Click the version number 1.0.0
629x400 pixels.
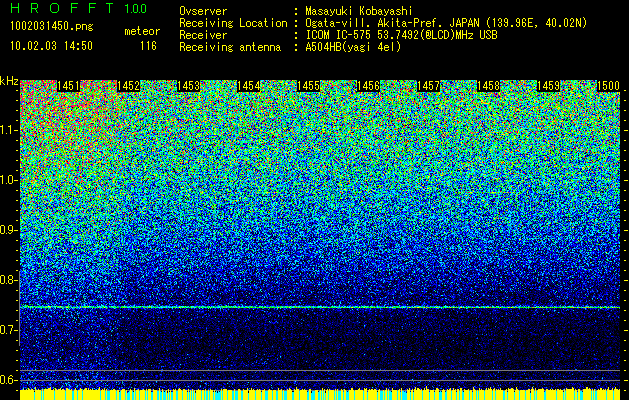point(135,9)
